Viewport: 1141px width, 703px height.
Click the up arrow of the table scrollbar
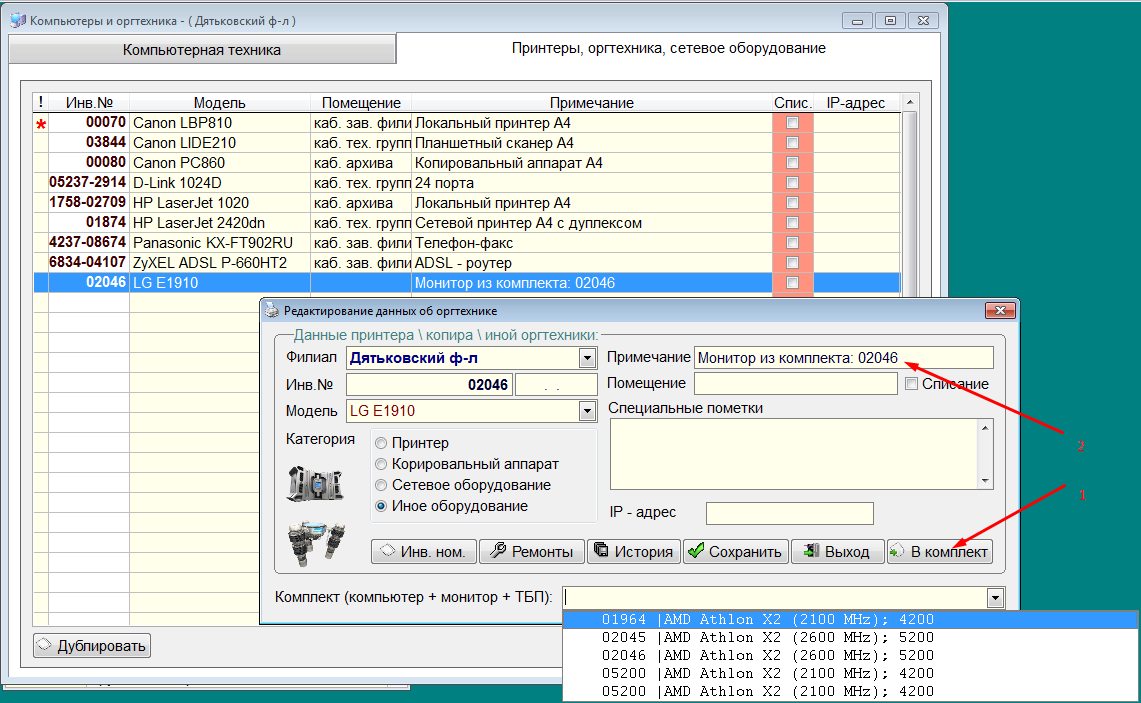[909, 102]
